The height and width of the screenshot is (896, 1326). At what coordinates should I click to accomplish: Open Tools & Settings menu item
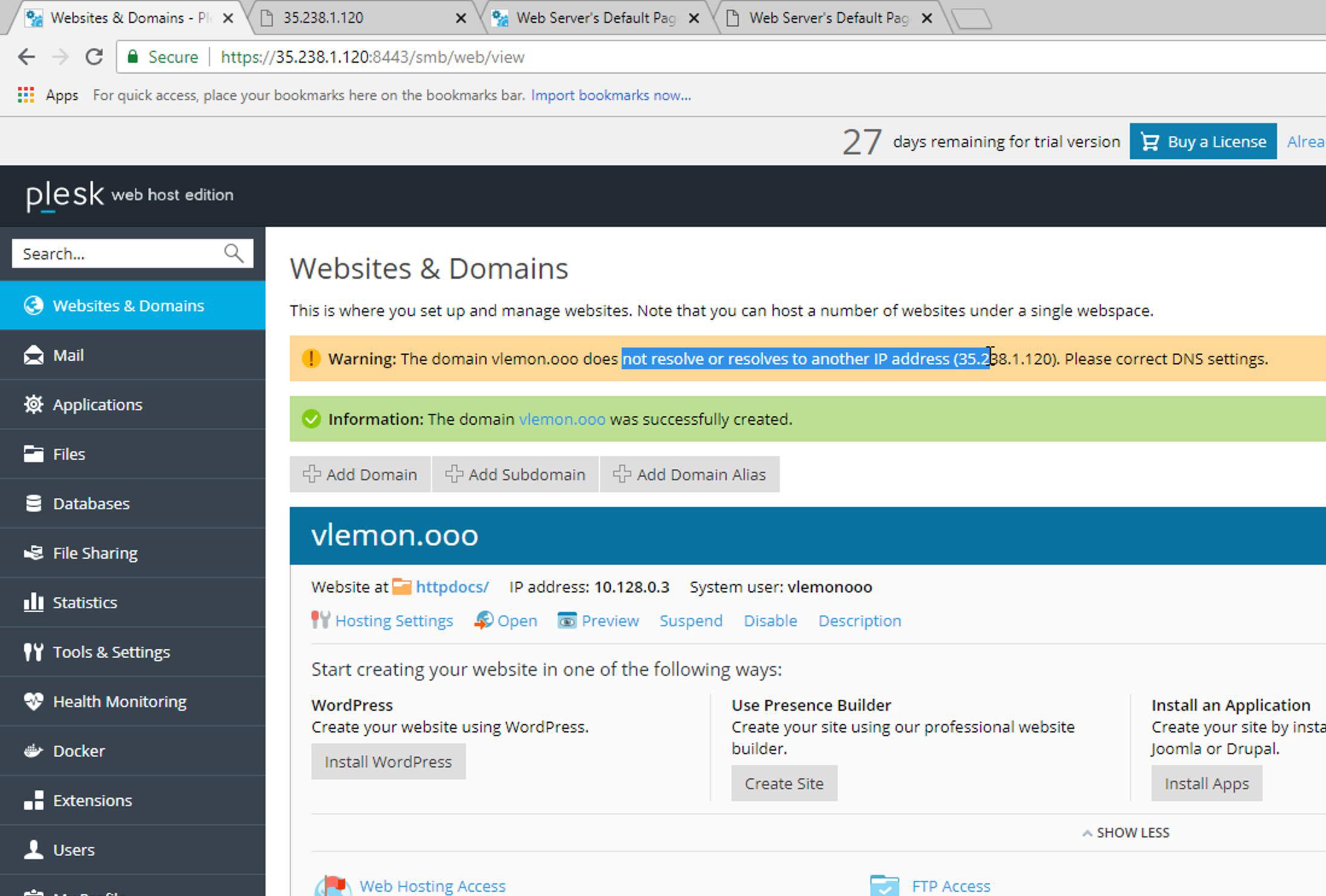click(x=112, y=652)
